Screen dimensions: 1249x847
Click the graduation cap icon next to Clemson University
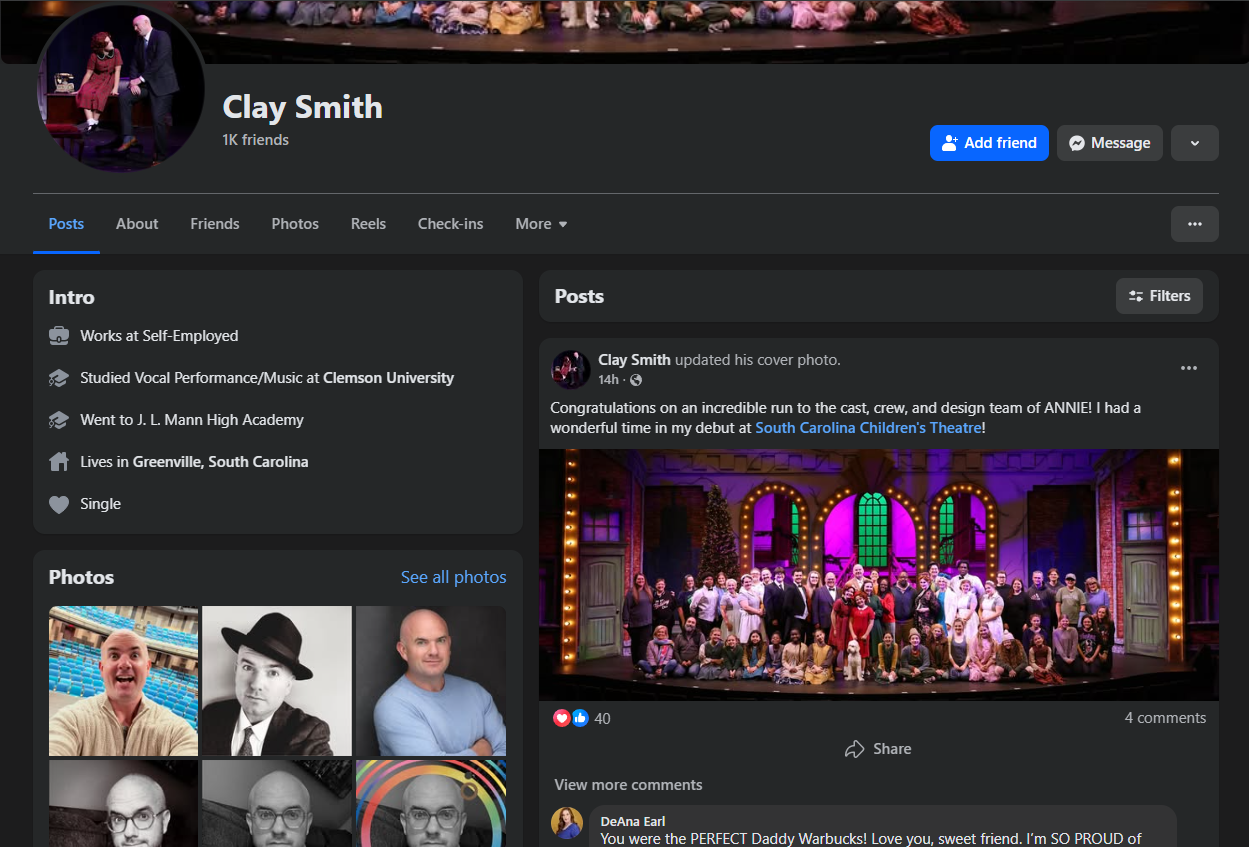tap(59, 377)
